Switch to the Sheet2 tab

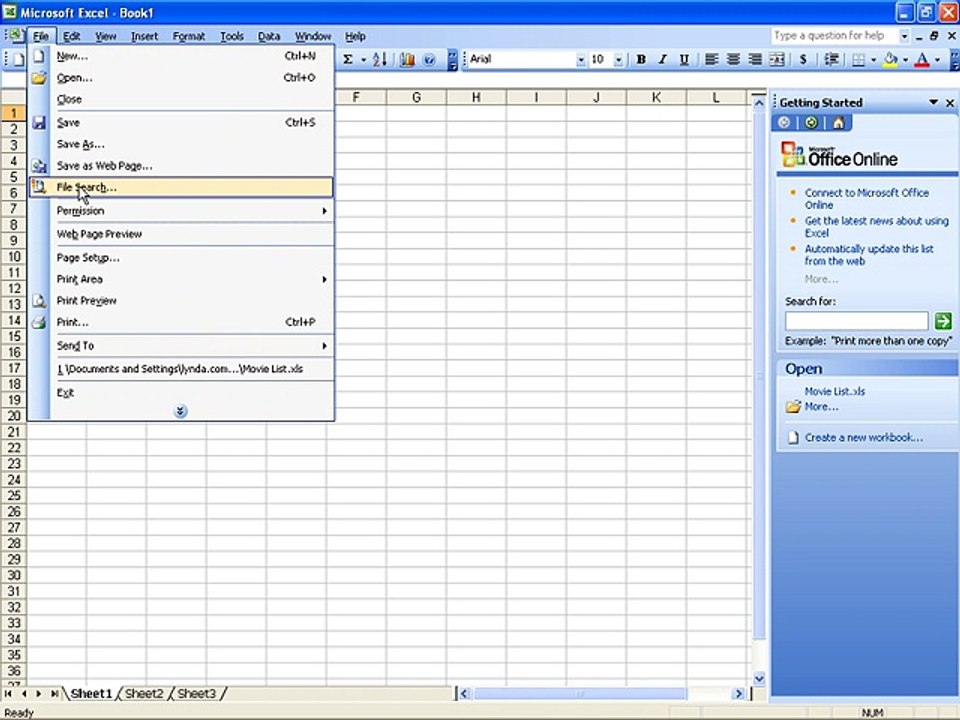pyautogui.click(x=144, y=694)
